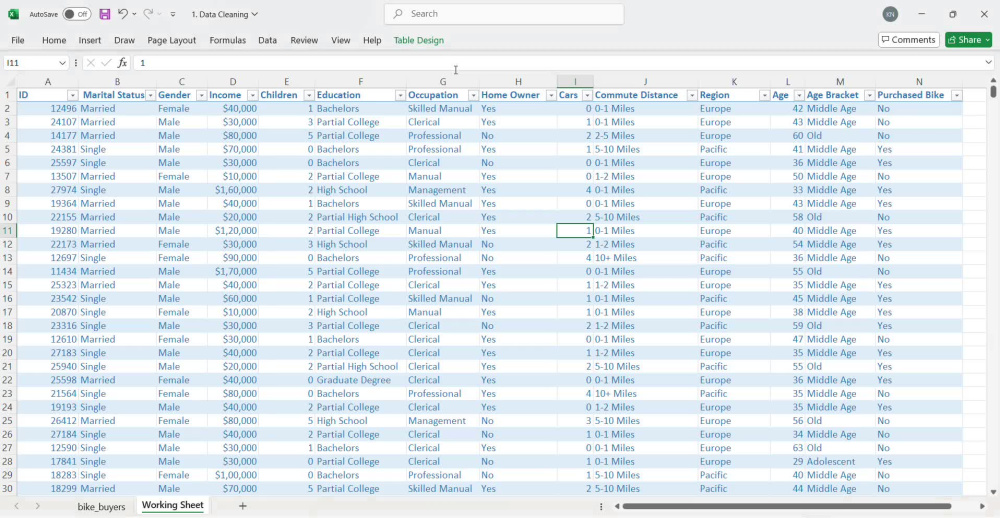This screenshot has width=1000, height=518.
Task: Open the Help tab
Action: pyautogui.click(x=372, y=40)
